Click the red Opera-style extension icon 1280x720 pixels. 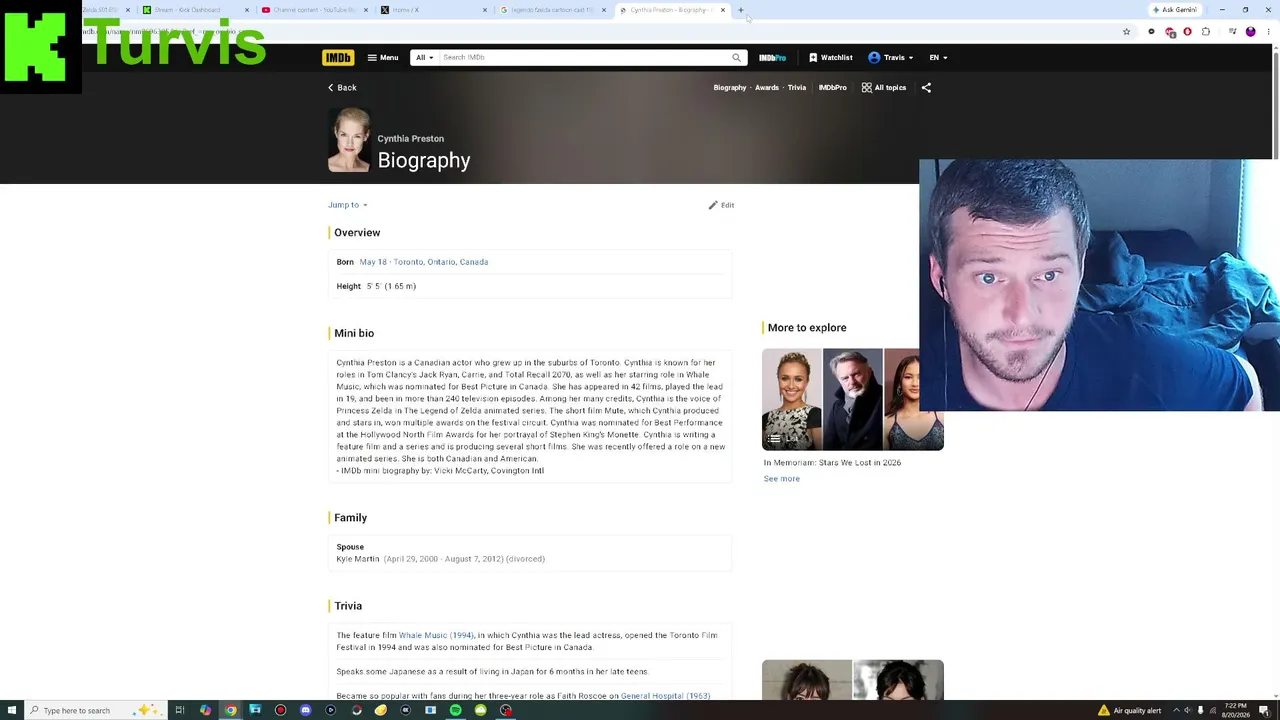1188,32
